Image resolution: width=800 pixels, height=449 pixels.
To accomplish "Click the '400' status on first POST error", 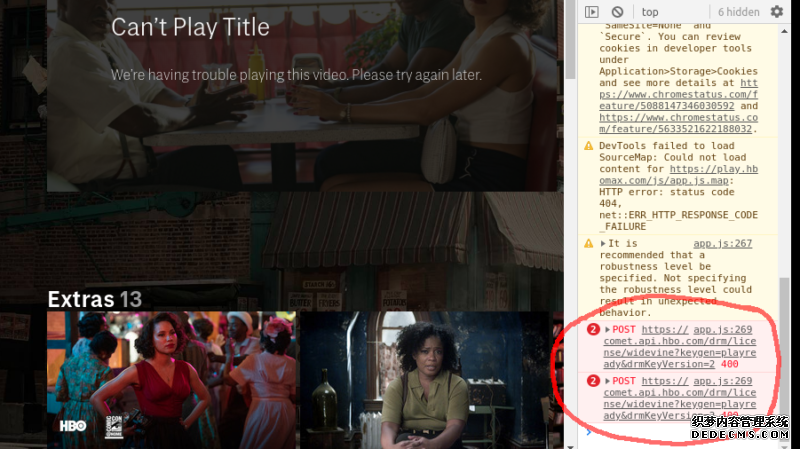I will pos(730,364).
